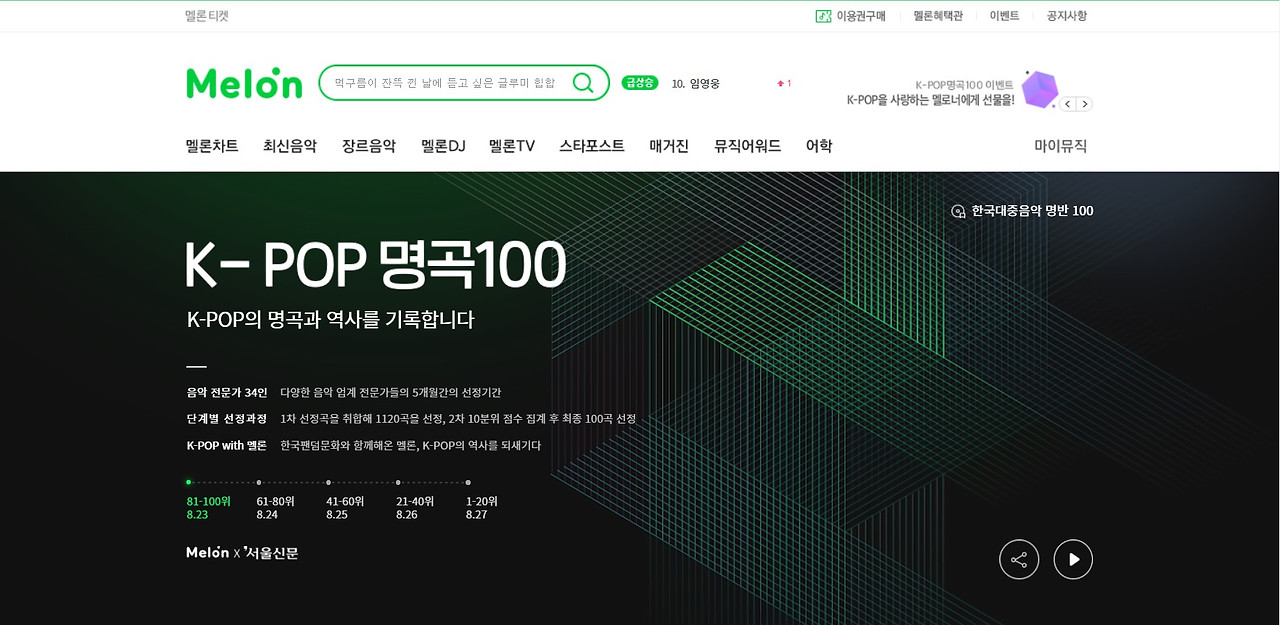This screenshot has height=625, width=1280.
Task: Click the search magnifier icon
Action: tap(583, 83)
